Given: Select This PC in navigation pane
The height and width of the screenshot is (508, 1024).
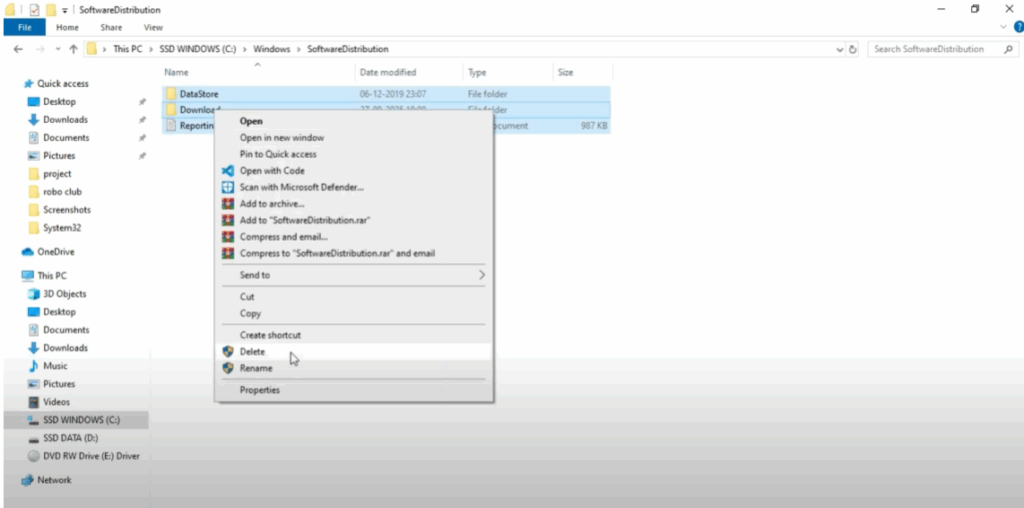Looking at the screenshot, I should click(52, 276).
